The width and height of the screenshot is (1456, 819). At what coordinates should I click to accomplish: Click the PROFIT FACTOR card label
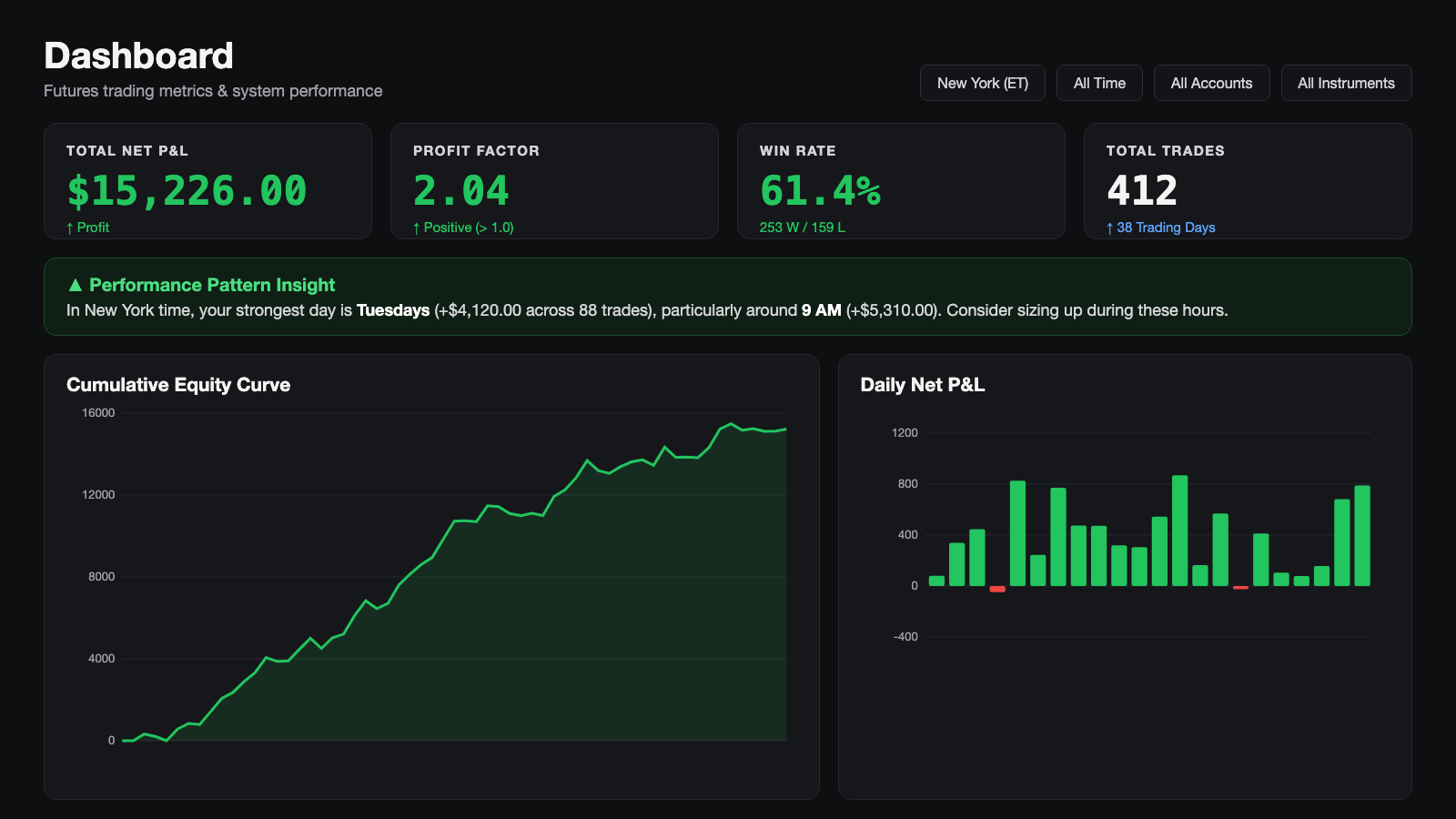coord(476,151)
